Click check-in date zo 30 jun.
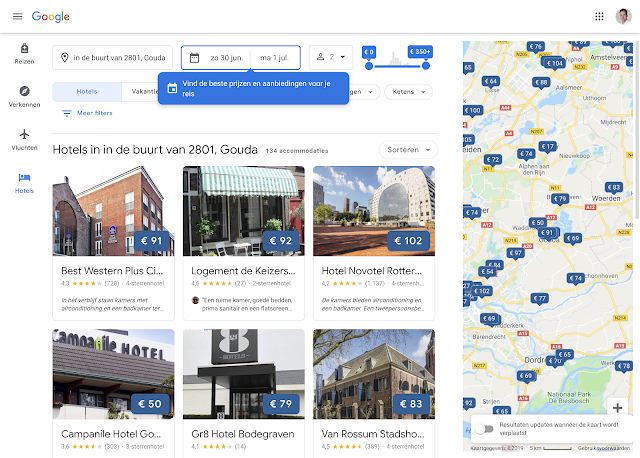This screenshot has width=640, height=458. [x=227, y=58]
